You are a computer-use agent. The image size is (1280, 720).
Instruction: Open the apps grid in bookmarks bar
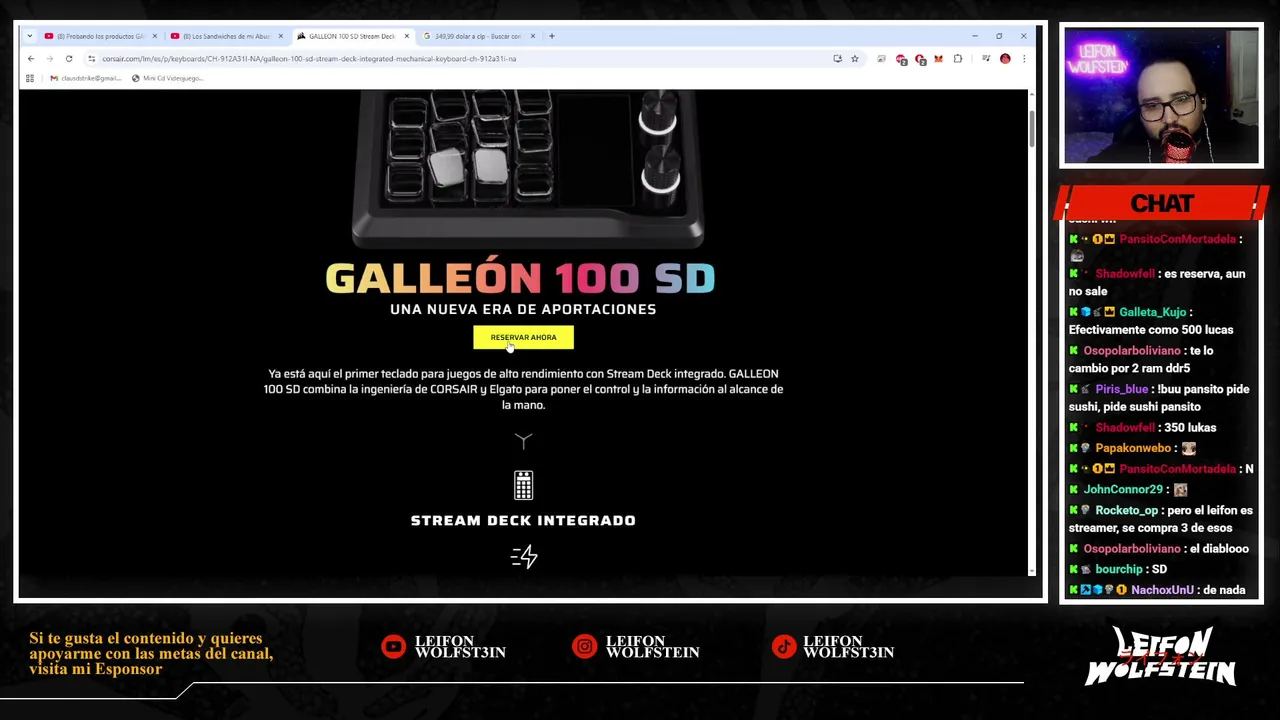(30, 78)
